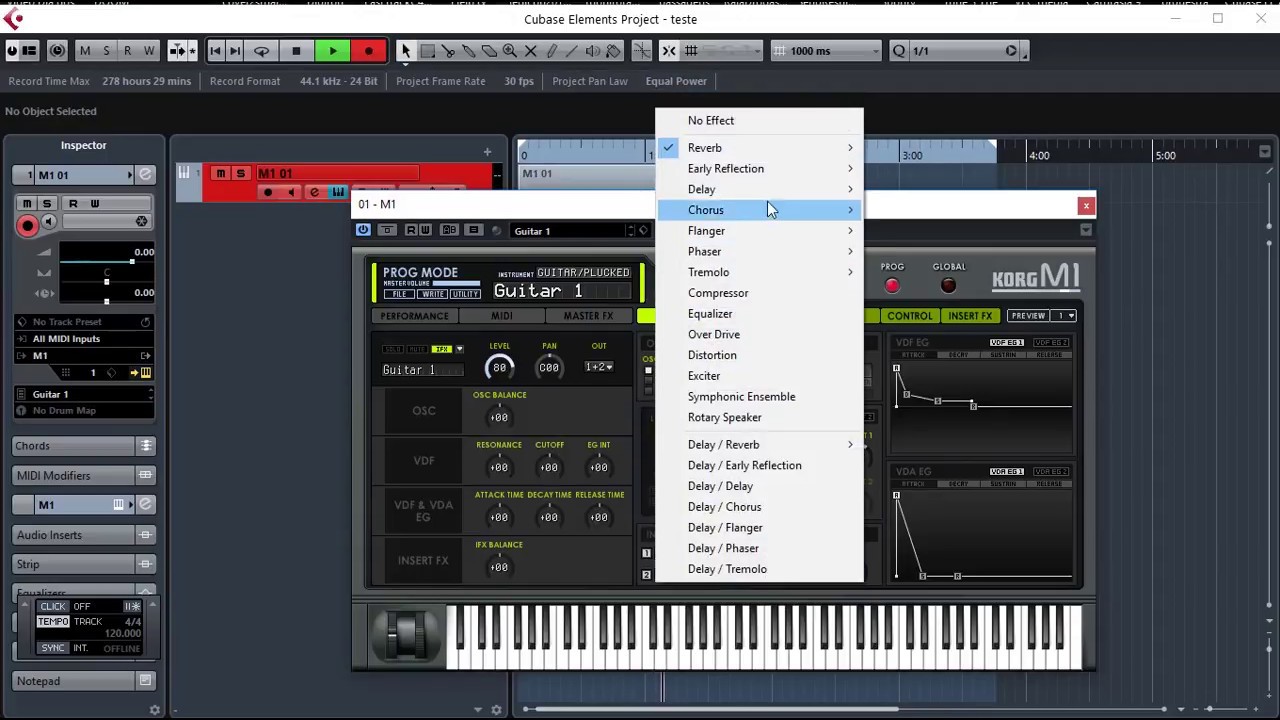Click the Inspector edit channel 'e' button

[x=145, y=175]
